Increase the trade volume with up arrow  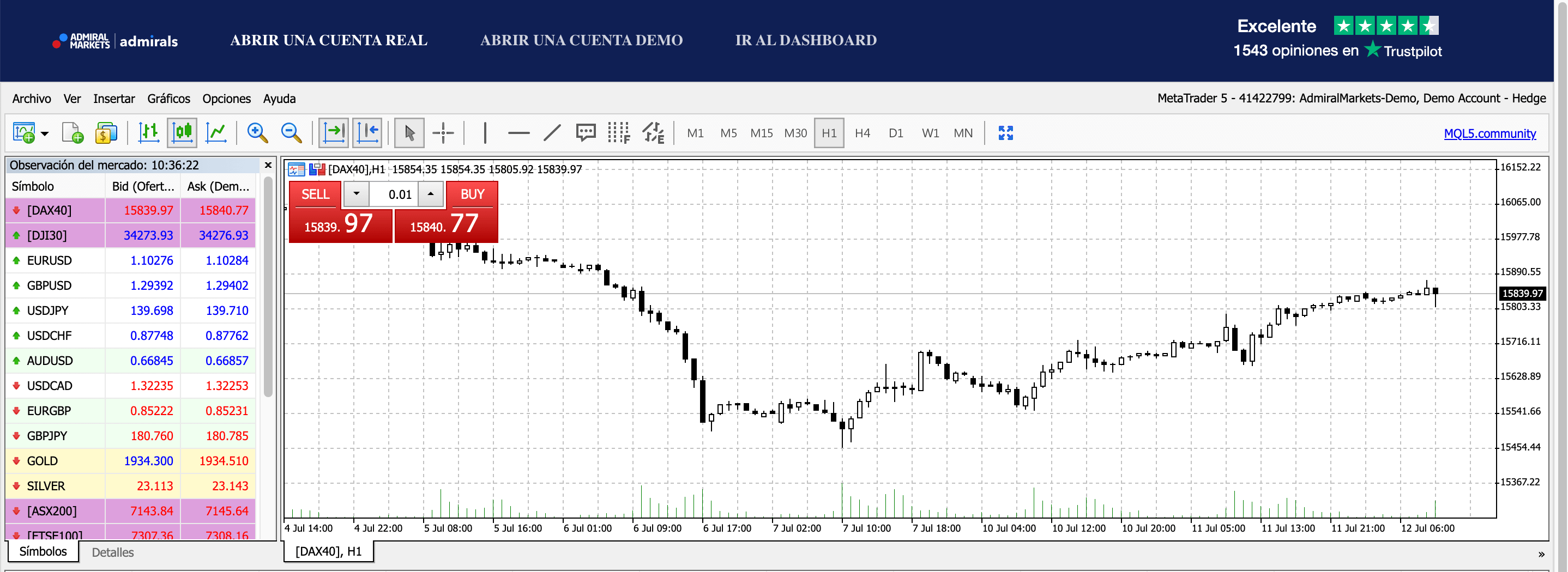430,194
